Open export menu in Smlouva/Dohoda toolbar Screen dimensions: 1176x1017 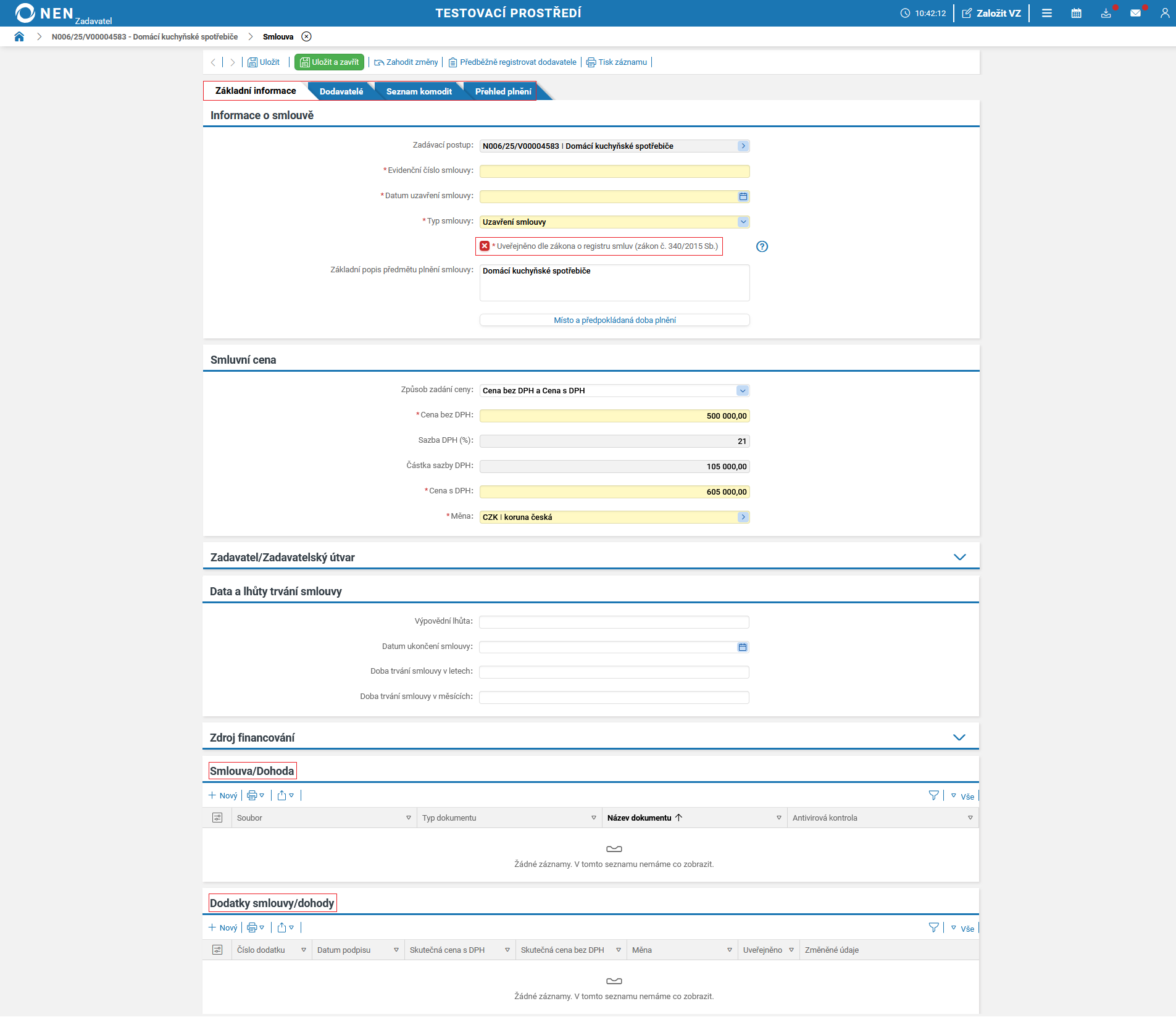285,795
